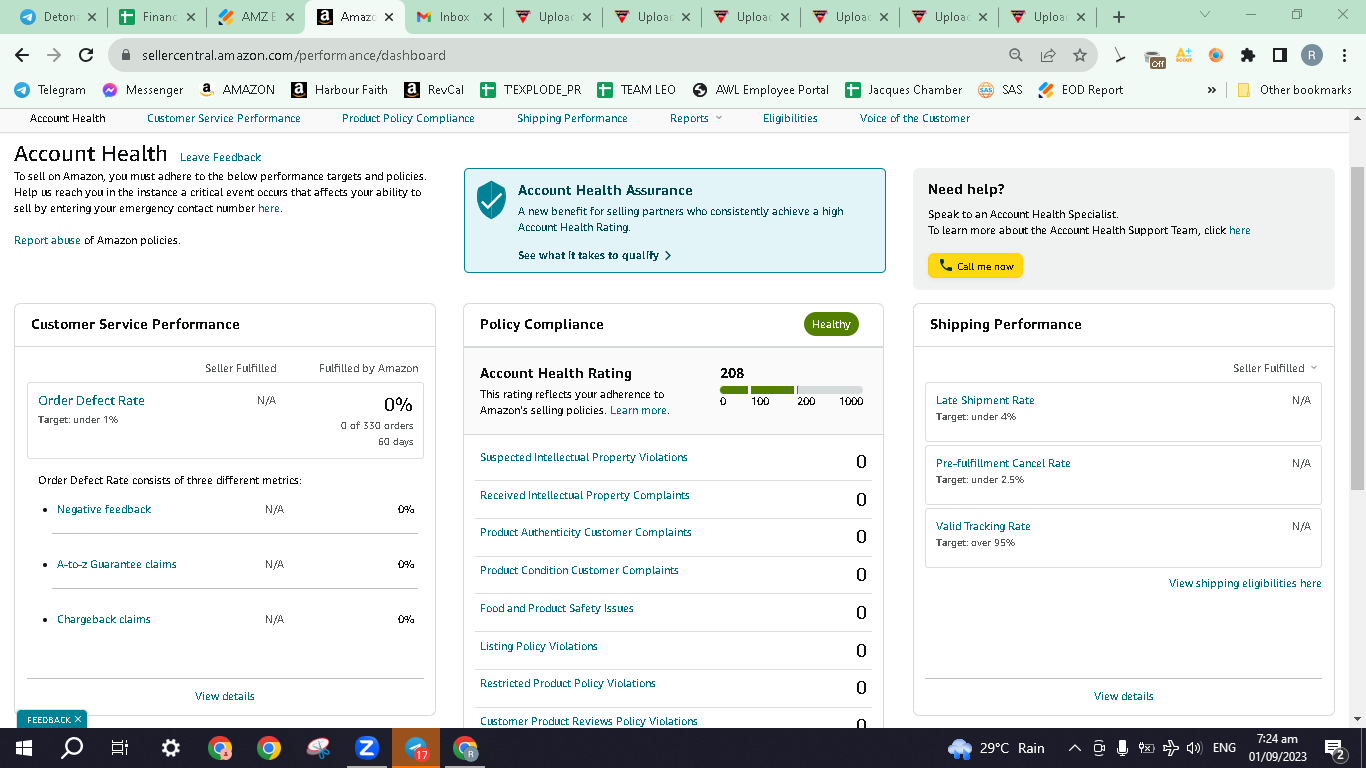The width and height of the screenshot is (1366, 768).
Task: Open a new browser tab
Action: coord(1119,17)
